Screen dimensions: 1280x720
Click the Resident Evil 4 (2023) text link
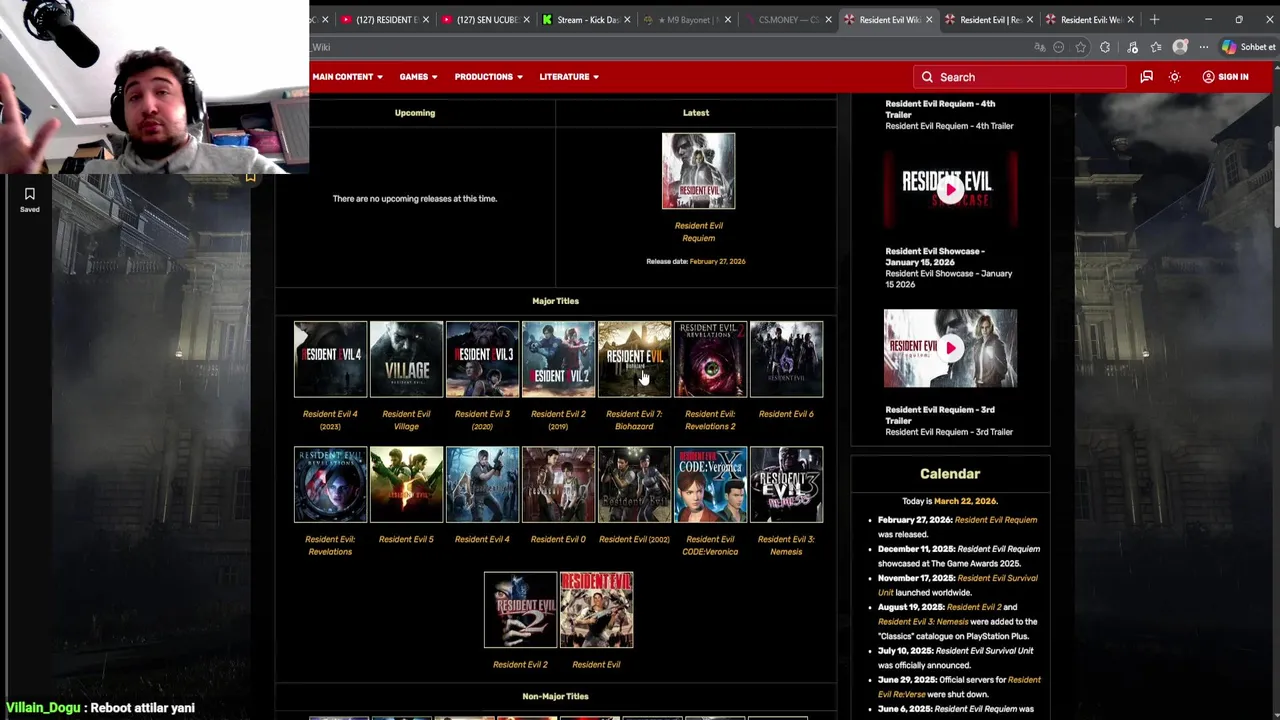330,420
